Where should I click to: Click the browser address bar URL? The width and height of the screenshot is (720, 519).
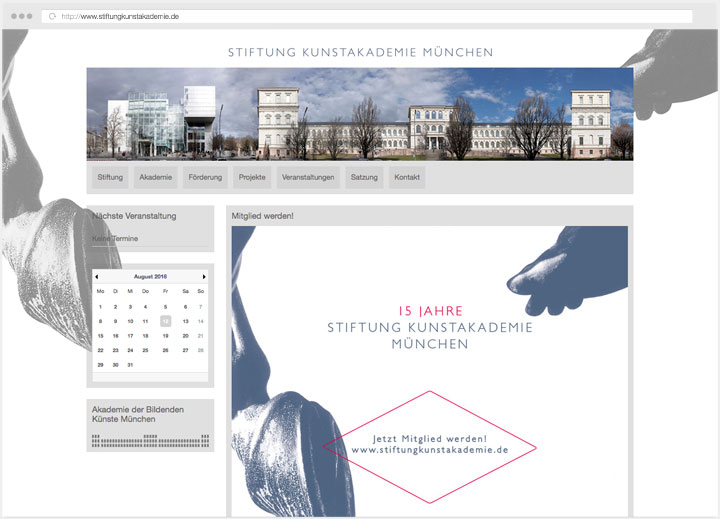coord(120,17)
